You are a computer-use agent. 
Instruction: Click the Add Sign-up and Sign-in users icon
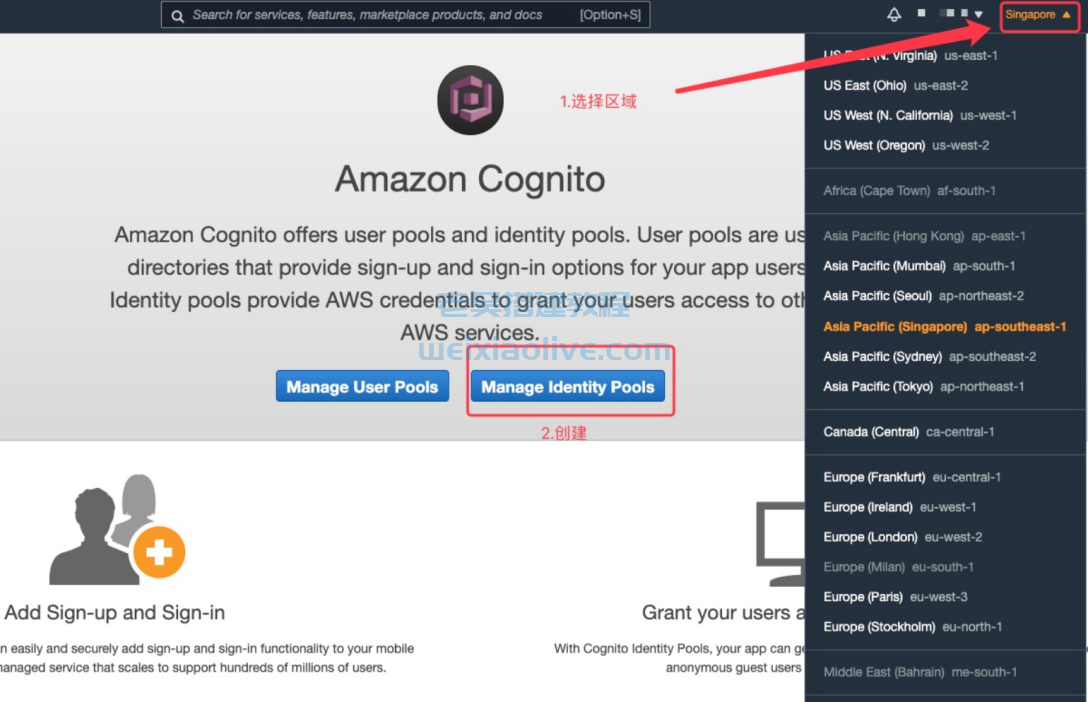pyautogui.click(x=117, y=529)
